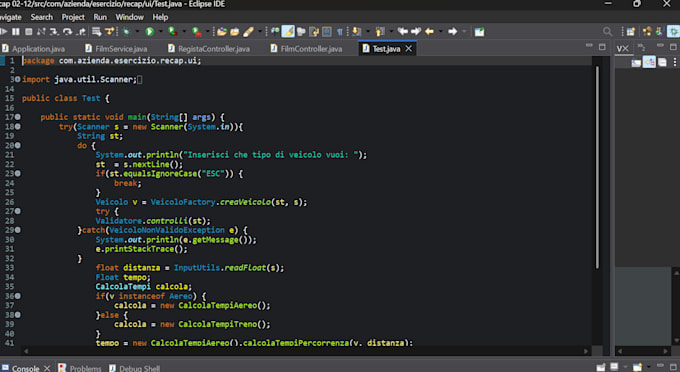Screen dimensions: 680x372
Task: Switch to FilmController.java editor tab
Action: click(307, 49)
